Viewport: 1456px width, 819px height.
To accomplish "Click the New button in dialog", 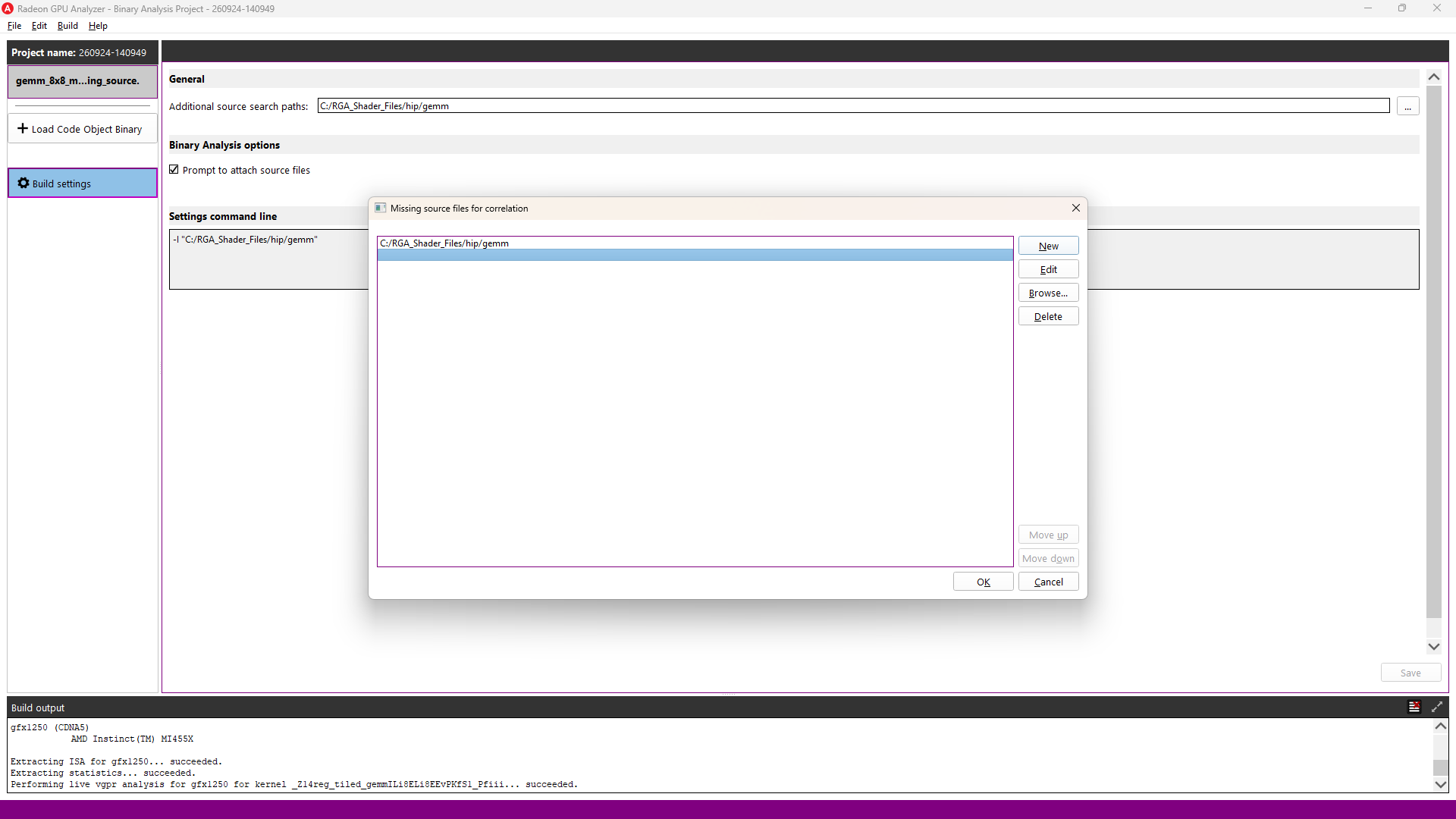I will (1048, 246).
